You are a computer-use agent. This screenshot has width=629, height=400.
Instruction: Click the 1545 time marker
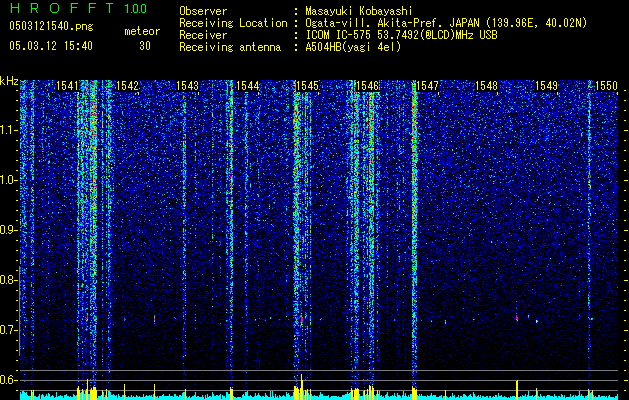tap(307, 86)
